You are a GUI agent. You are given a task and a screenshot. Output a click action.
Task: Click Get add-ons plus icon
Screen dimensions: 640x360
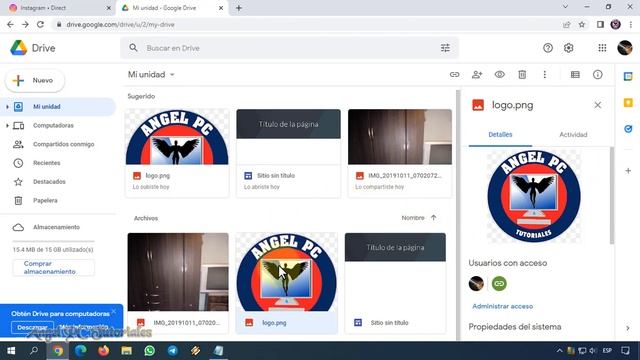628,171
